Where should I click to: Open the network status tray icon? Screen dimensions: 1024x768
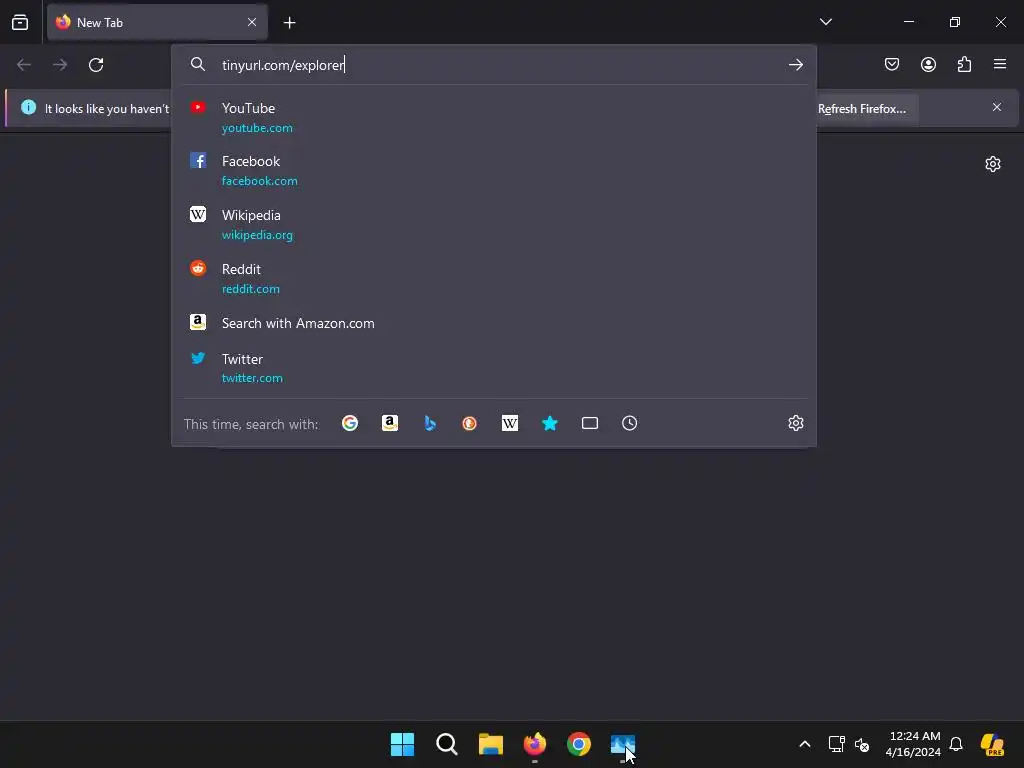coord(837,744)
